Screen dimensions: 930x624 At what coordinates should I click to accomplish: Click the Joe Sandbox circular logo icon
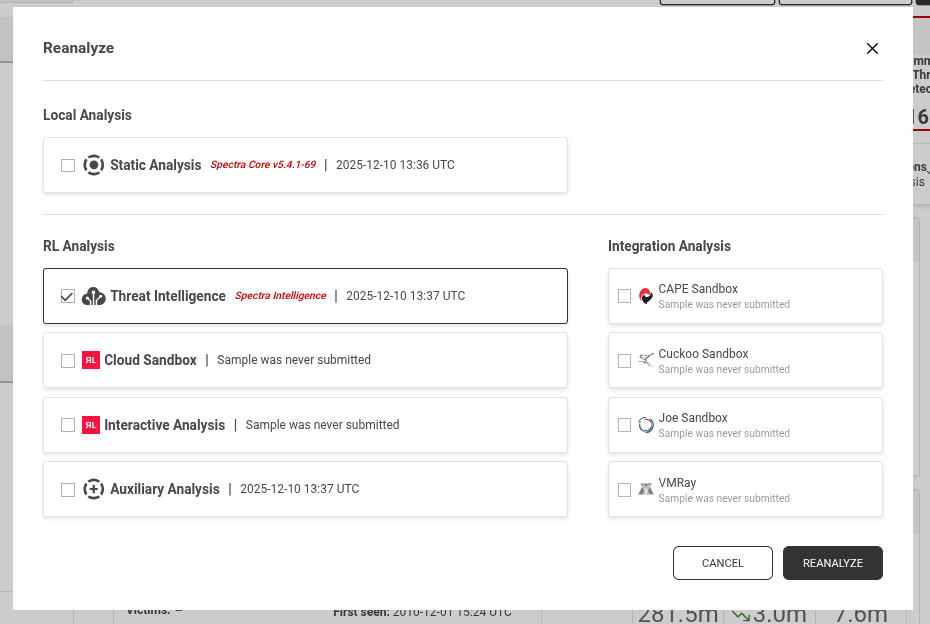[645, 425]
